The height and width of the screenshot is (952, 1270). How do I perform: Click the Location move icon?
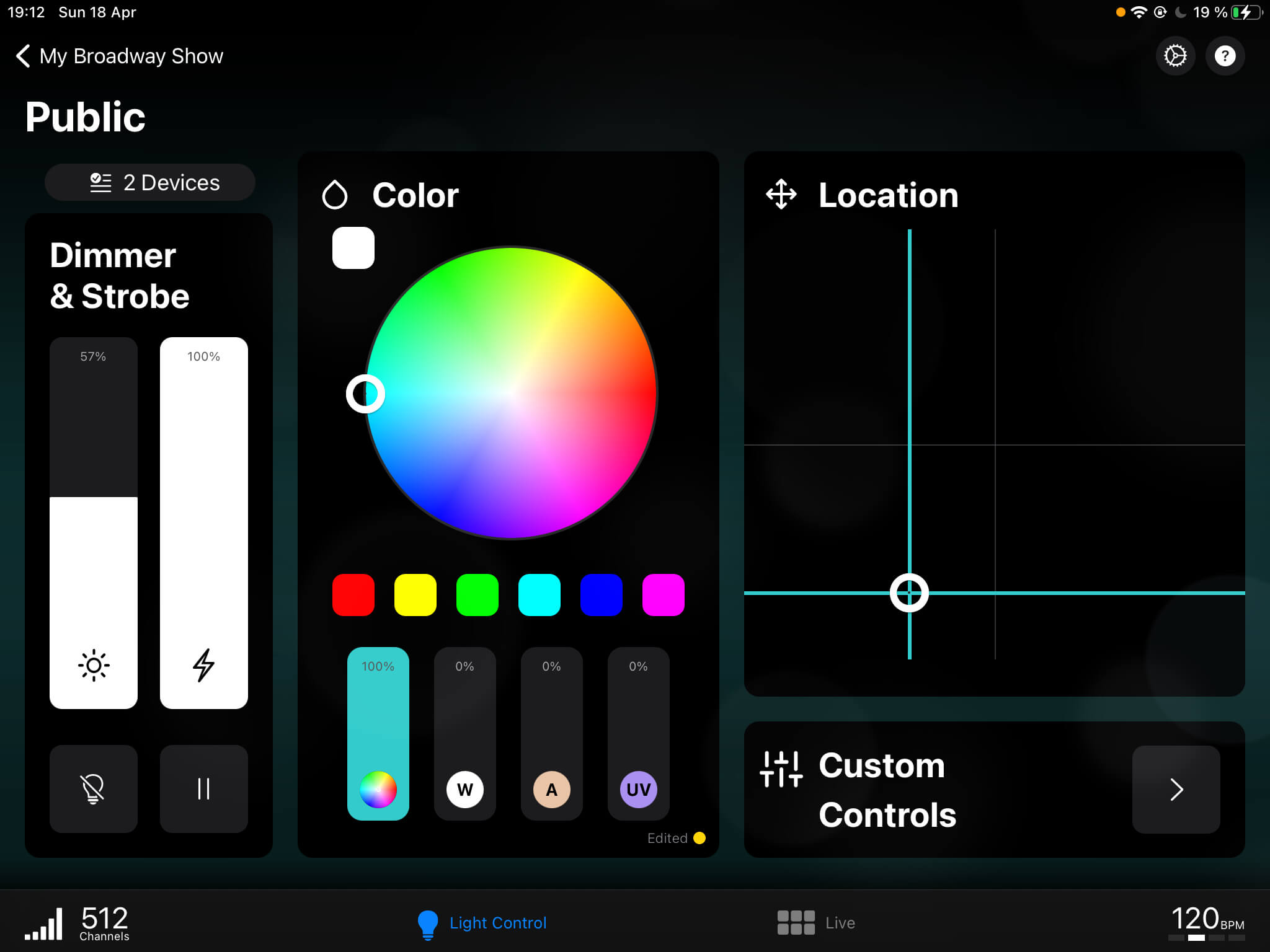click(781, 195)
